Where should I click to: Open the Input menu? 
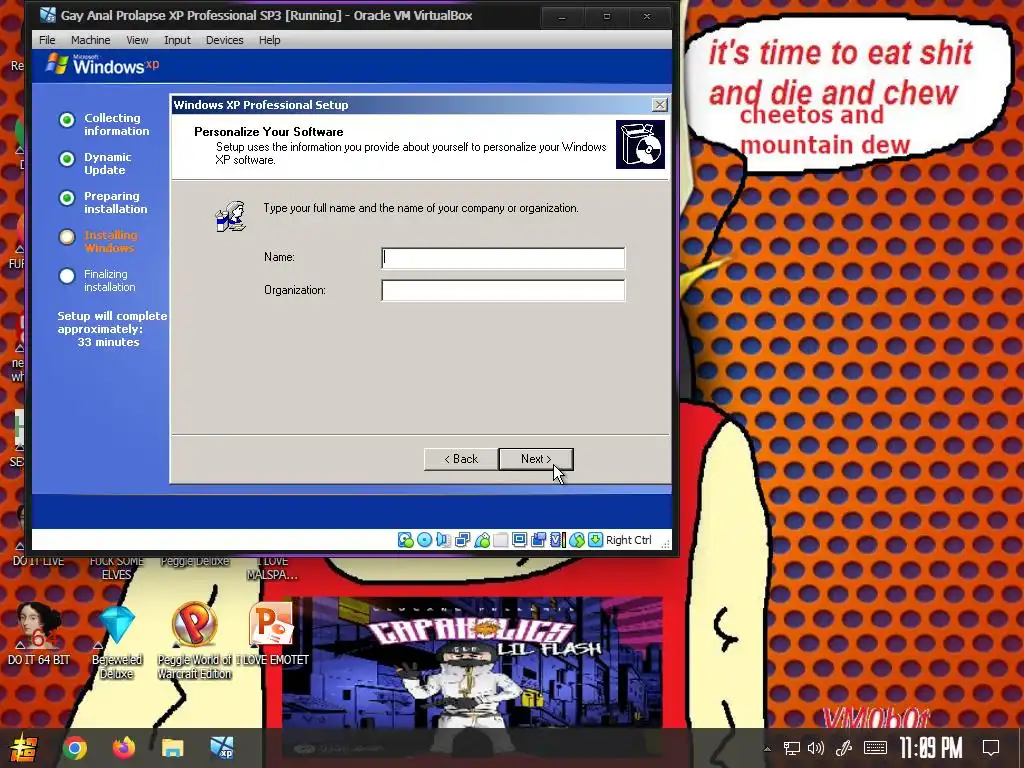point(177,40)
